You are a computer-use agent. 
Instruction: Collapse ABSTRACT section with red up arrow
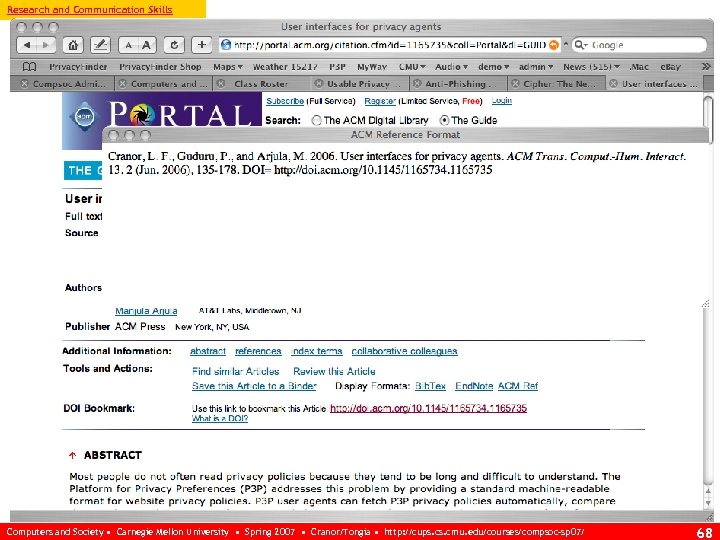point(72,456)
